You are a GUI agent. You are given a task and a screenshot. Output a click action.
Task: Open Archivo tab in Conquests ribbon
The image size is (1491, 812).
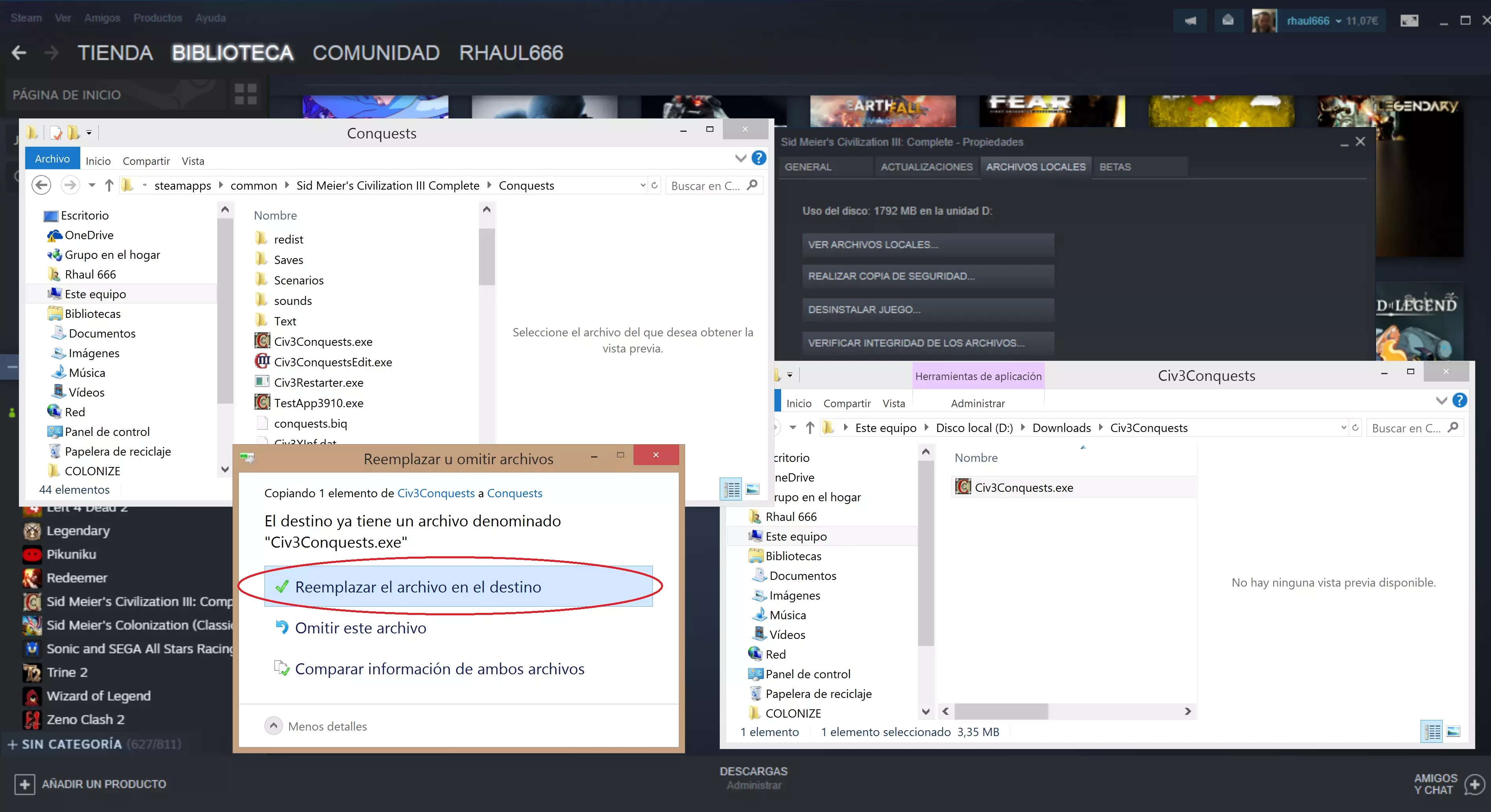pos(52,159)
